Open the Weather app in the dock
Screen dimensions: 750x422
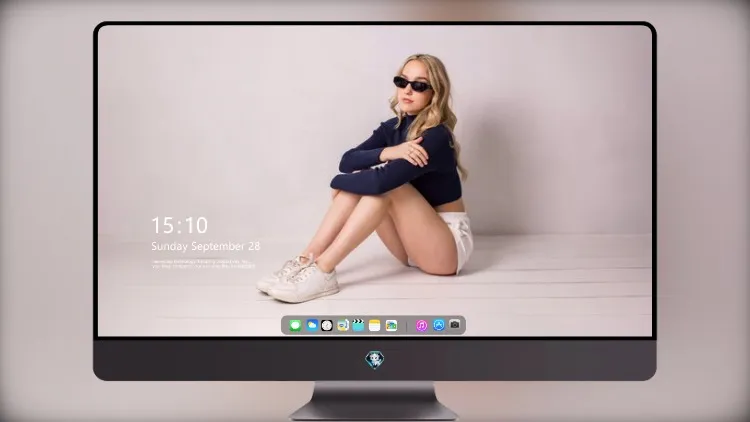(312, 325)
